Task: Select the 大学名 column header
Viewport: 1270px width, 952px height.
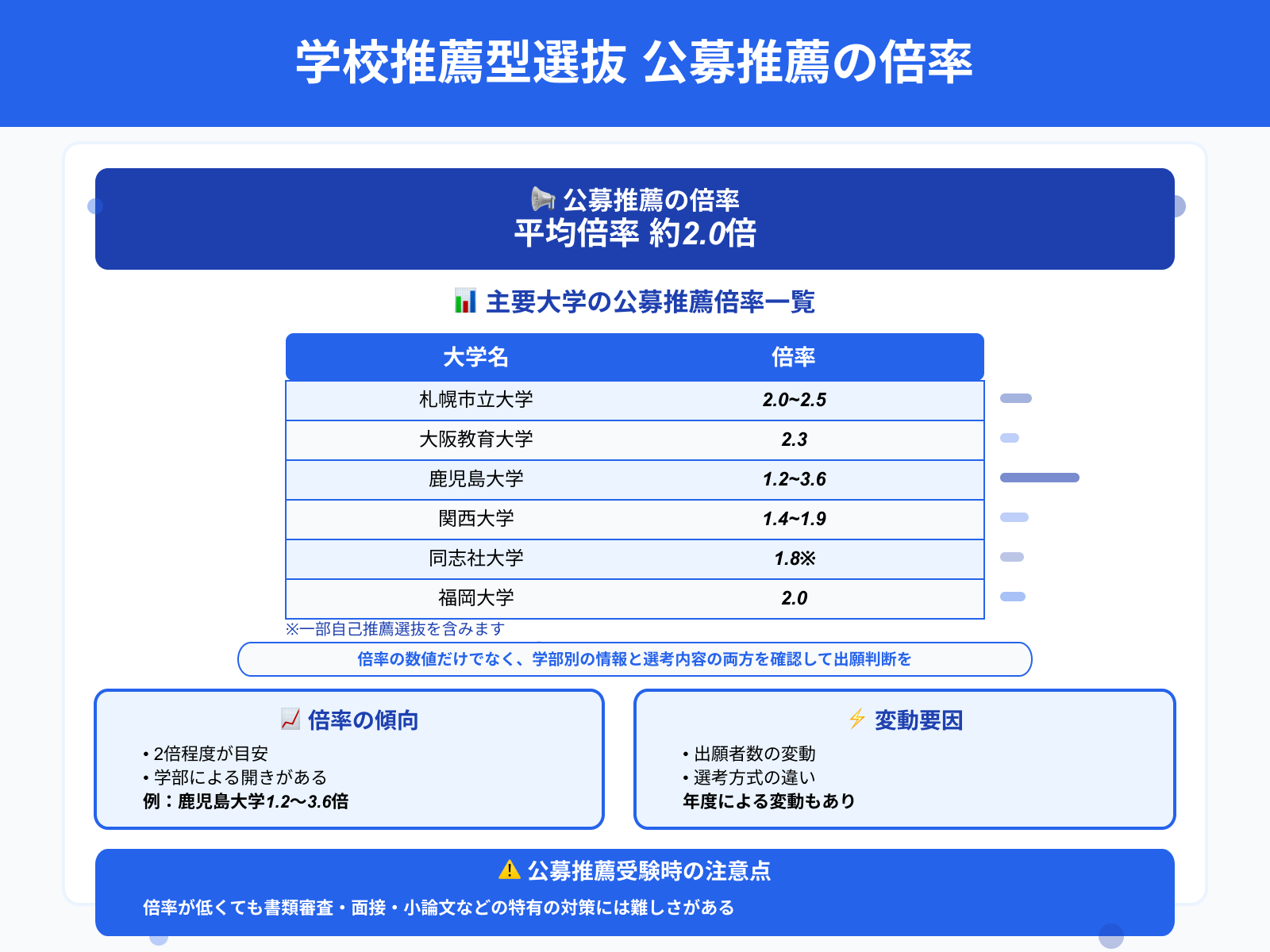Action: coord(476,357)
